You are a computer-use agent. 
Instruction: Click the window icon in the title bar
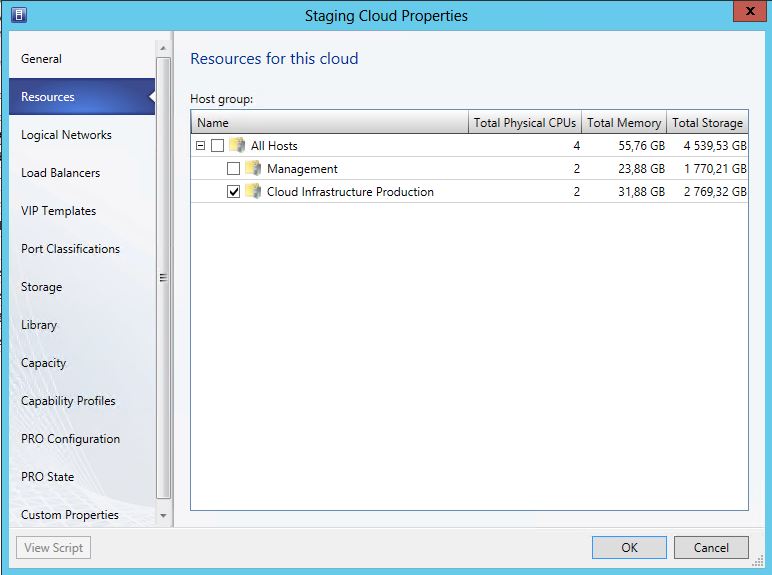point(19,15)
